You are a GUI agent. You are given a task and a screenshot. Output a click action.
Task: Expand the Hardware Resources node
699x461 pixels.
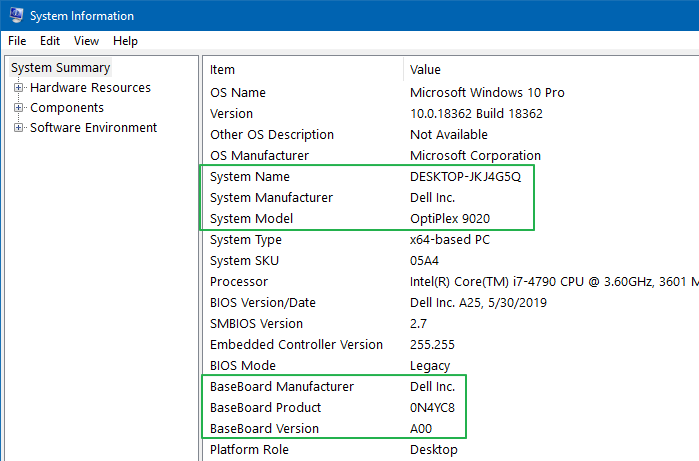click(x=18, y=88)
